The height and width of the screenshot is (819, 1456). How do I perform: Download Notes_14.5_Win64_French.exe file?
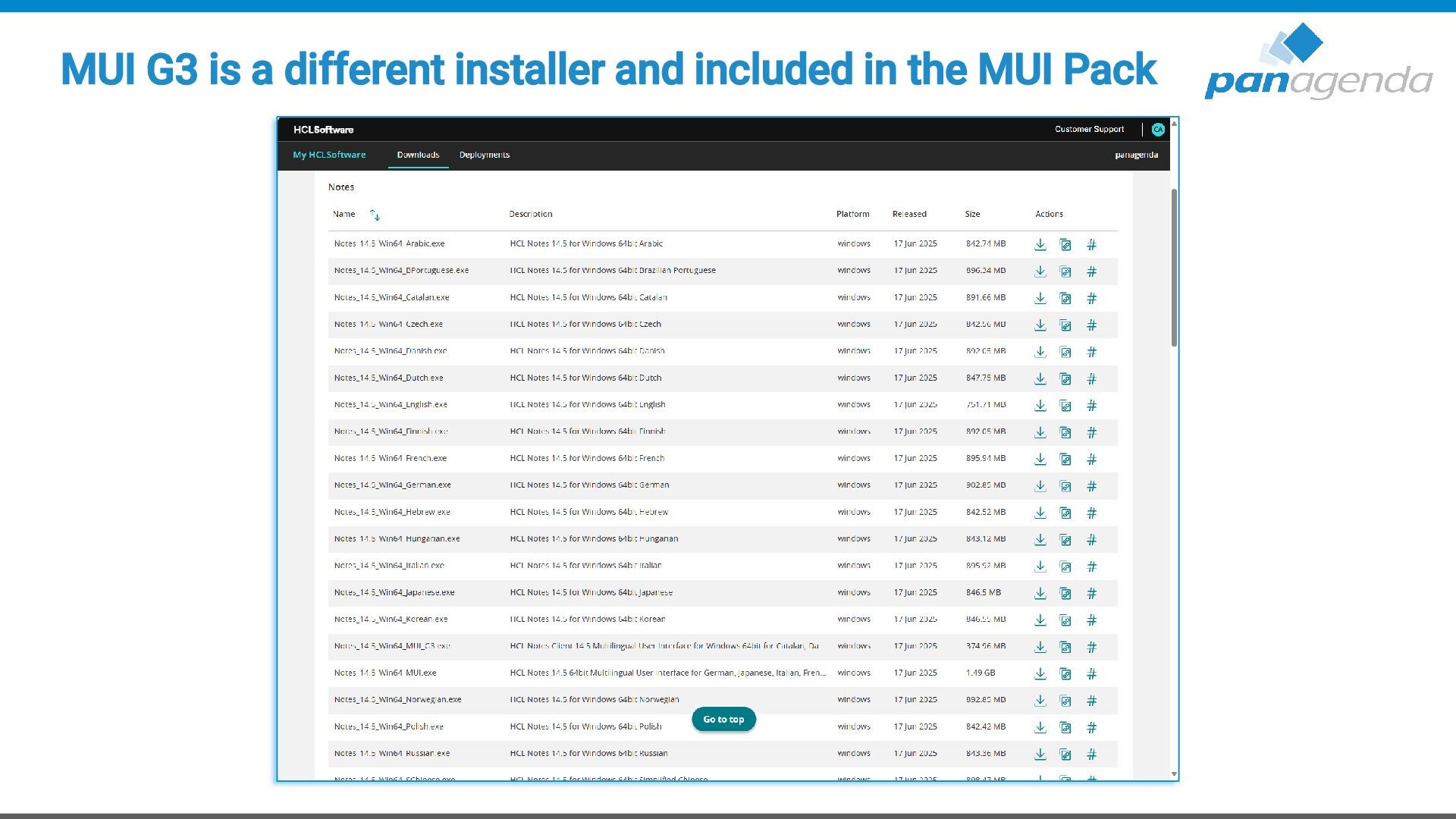pyautogui.click(x=1040, y=459)
